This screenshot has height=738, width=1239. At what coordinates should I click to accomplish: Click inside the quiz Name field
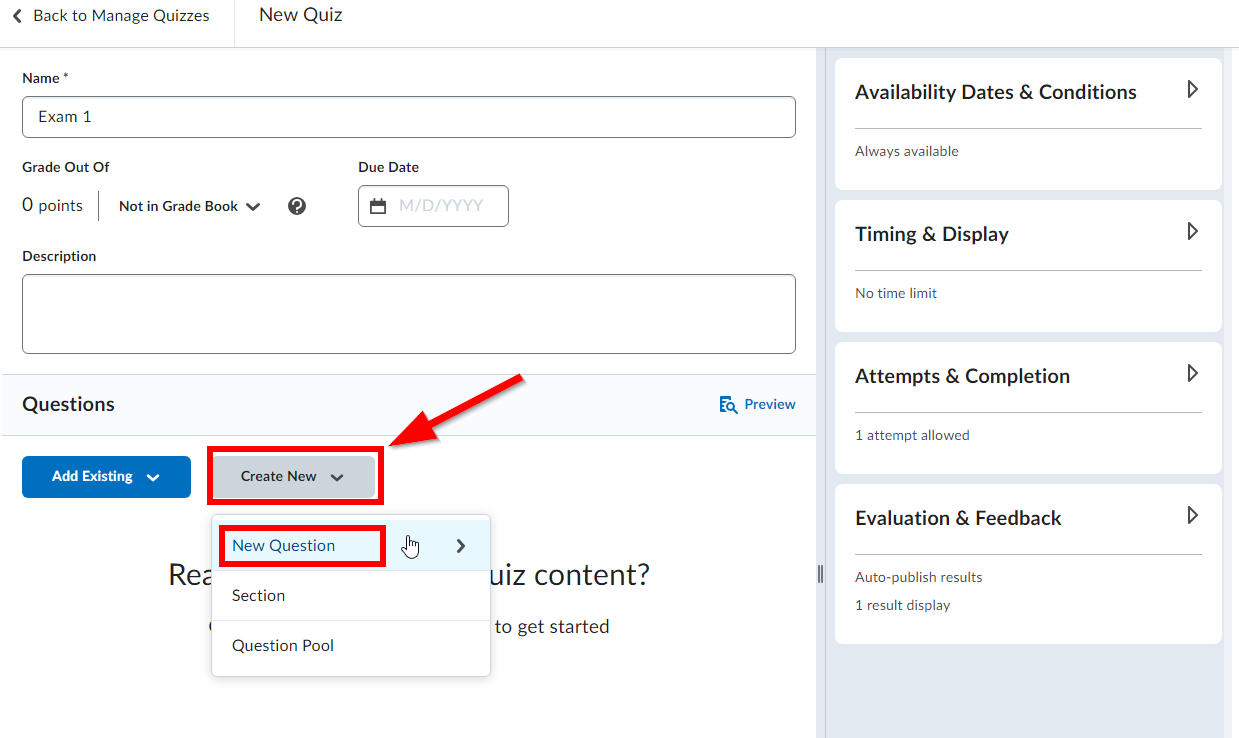[x=409, y=116]
